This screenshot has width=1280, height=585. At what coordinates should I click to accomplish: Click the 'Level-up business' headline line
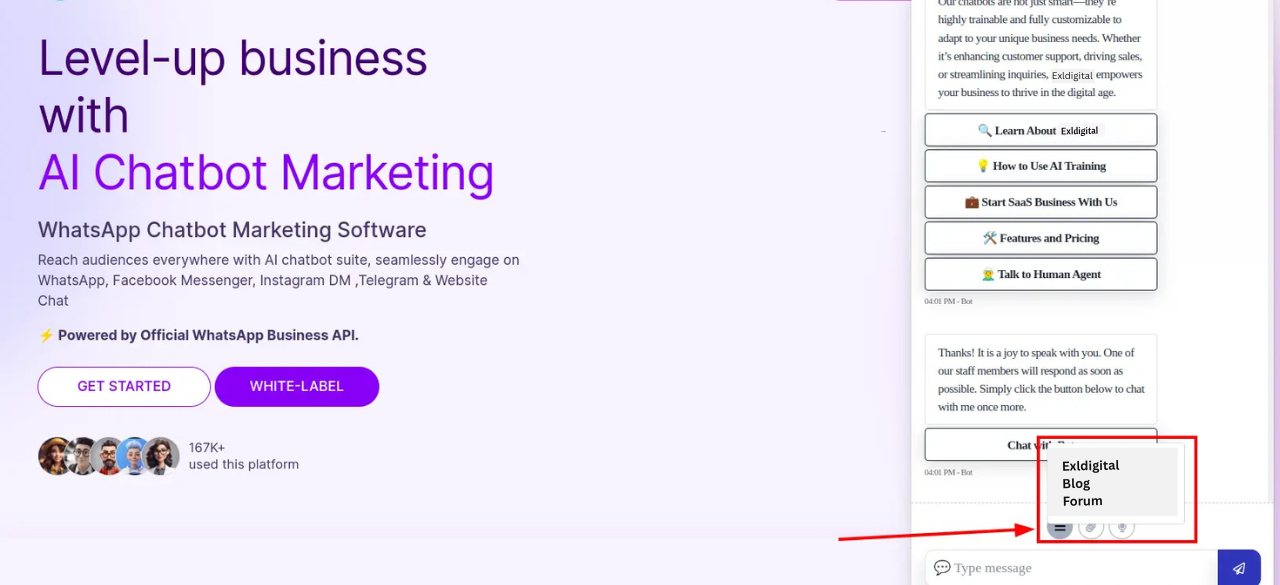[233, 58]
